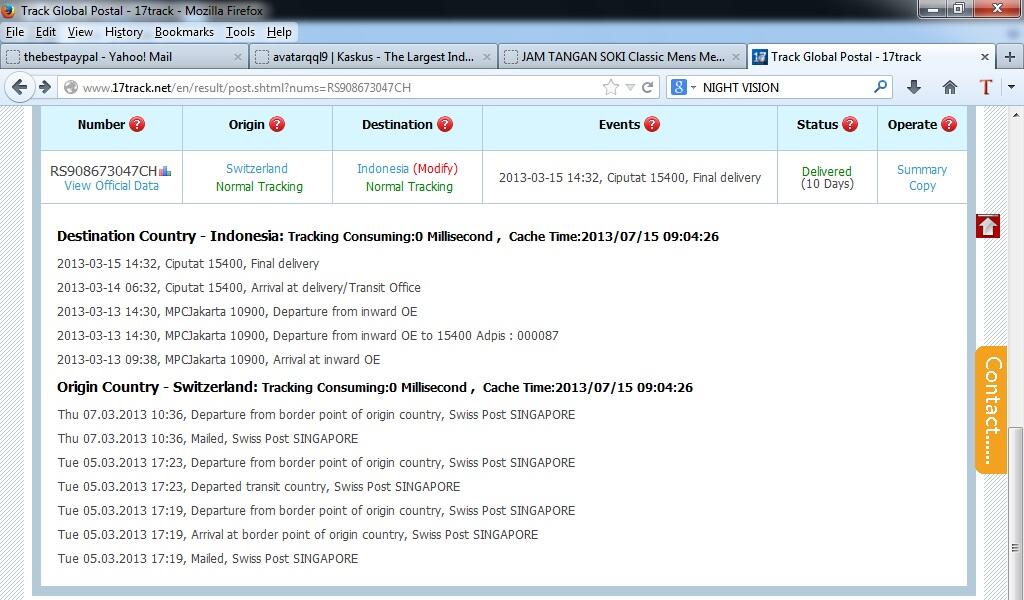The image size is (1024, 600).
Task: Click the Copy link
Action: pyautogui.click(x=922, y=185)
